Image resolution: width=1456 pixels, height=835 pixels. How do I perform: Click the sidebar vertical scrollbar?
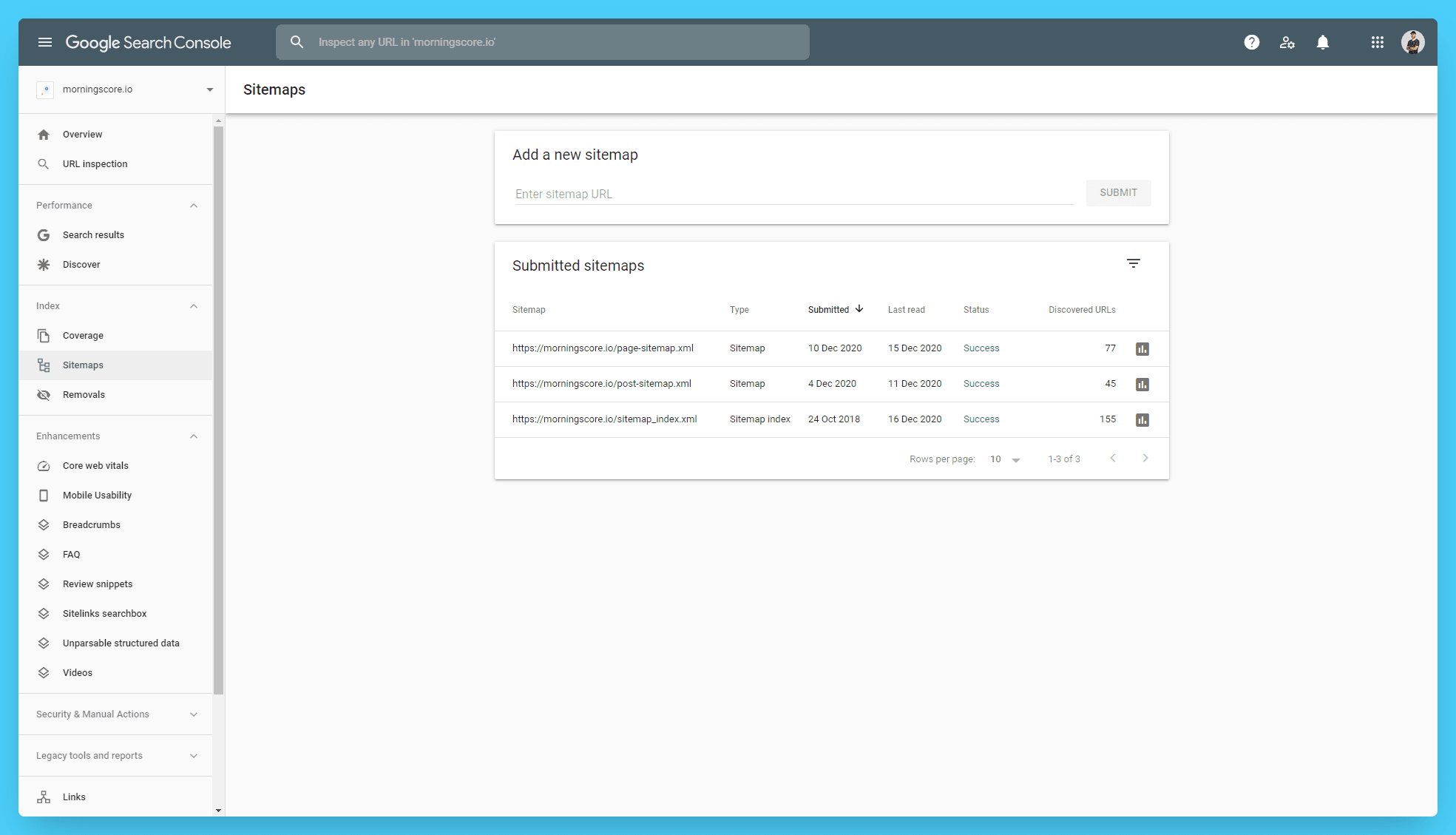[x=218, y=410]
